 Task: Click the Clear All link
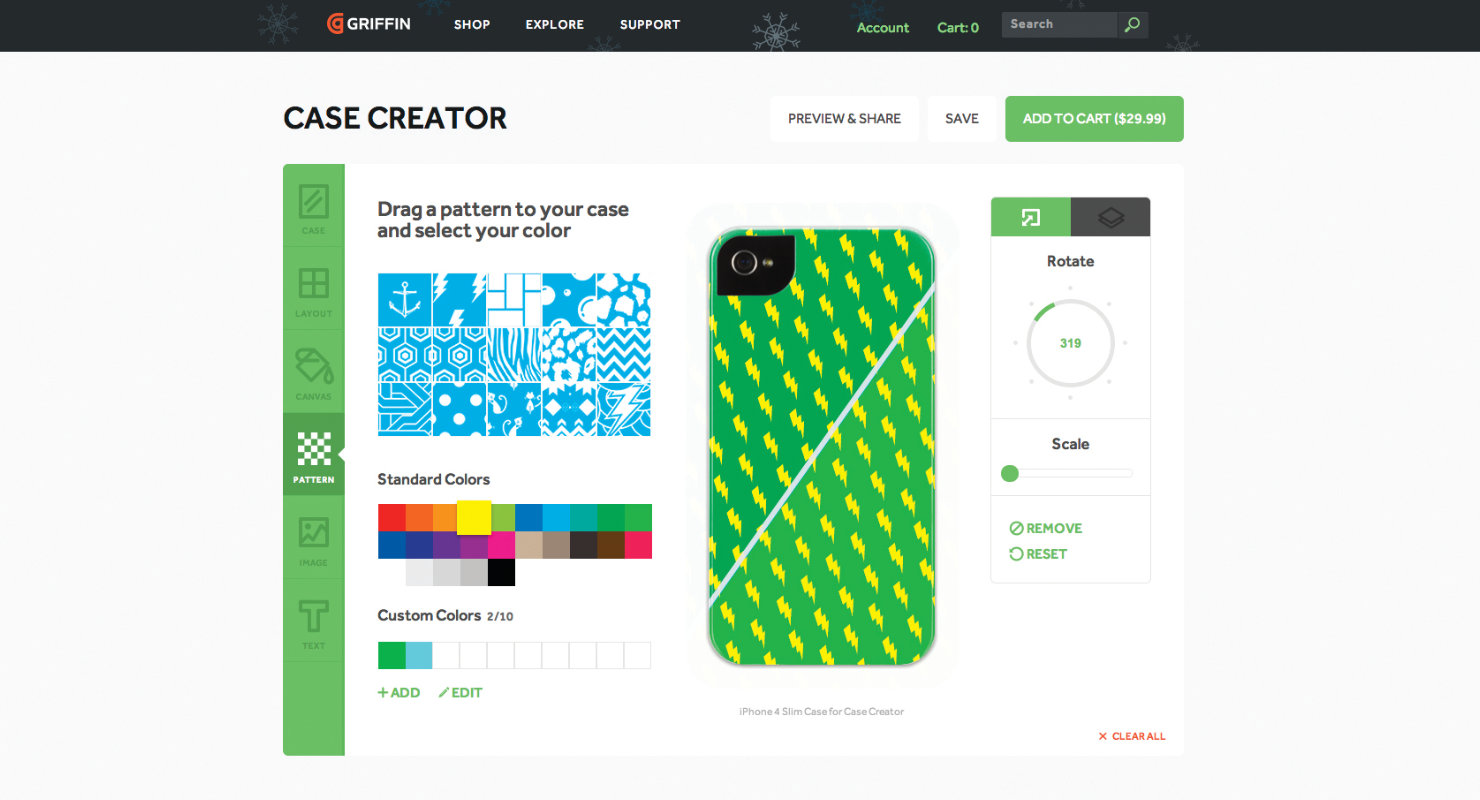1132,736
